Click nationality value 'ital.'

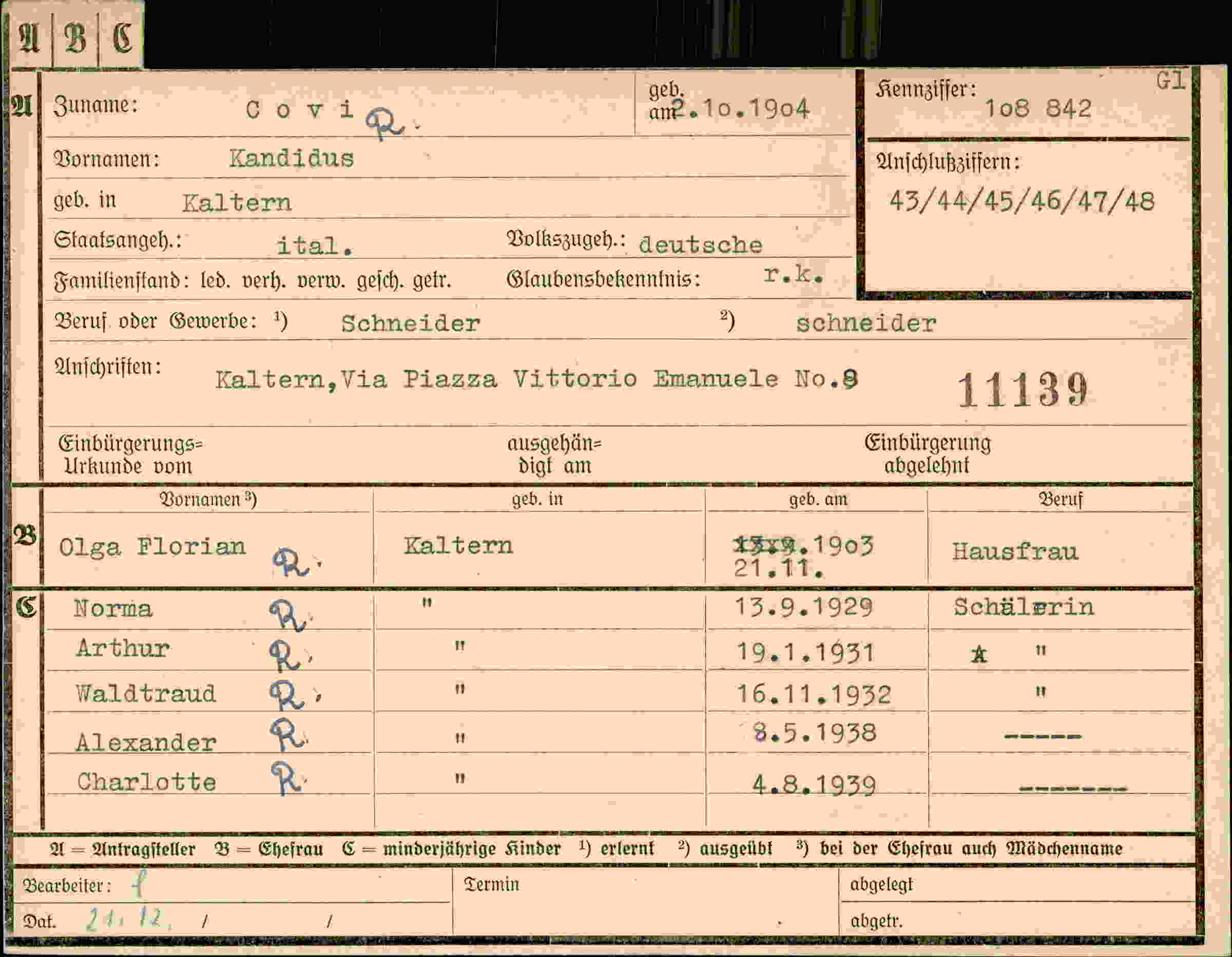[315, 246]
